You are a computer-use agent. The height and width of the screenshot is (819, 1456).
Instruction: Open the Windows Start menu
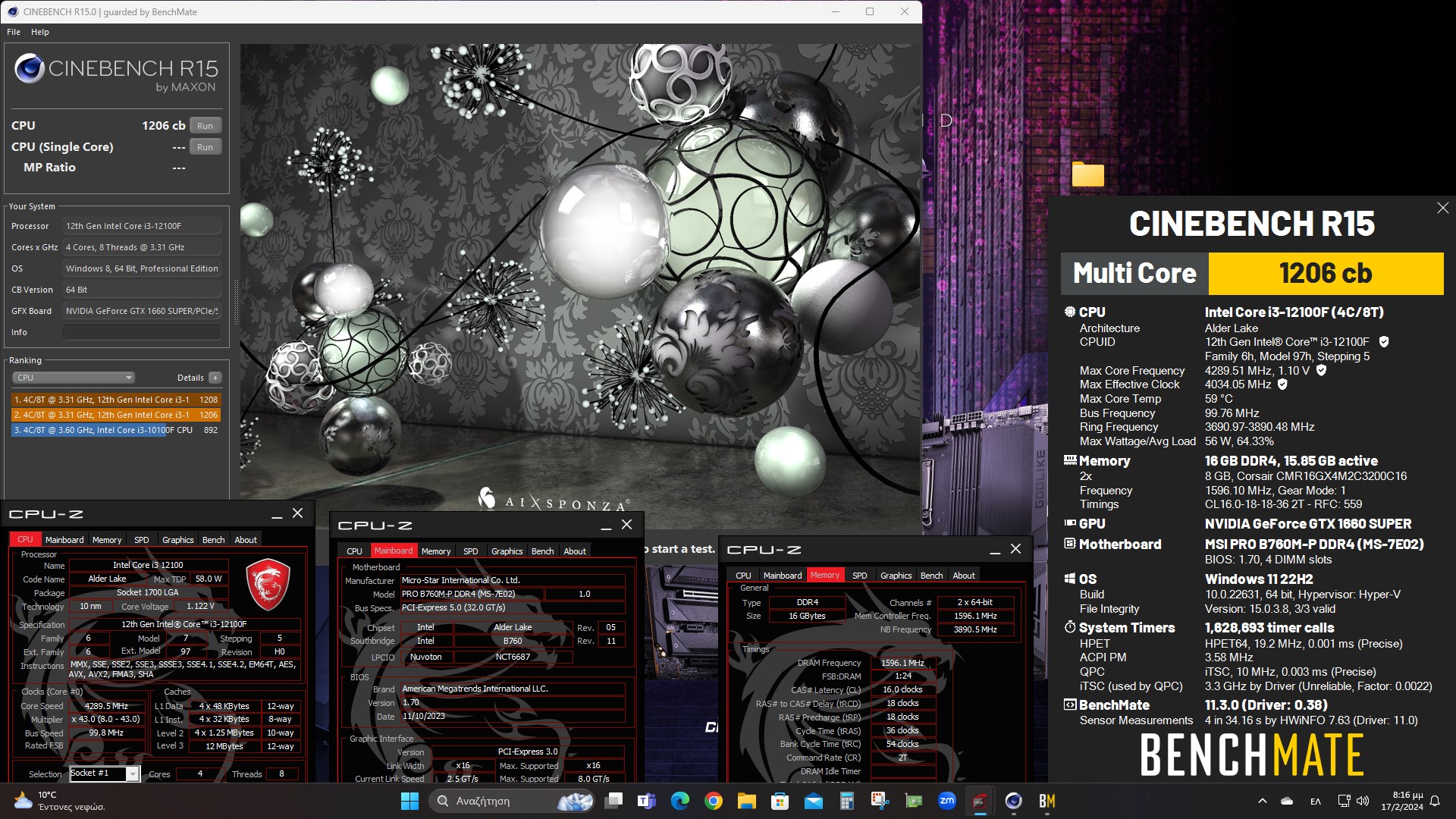click(409, 801)
